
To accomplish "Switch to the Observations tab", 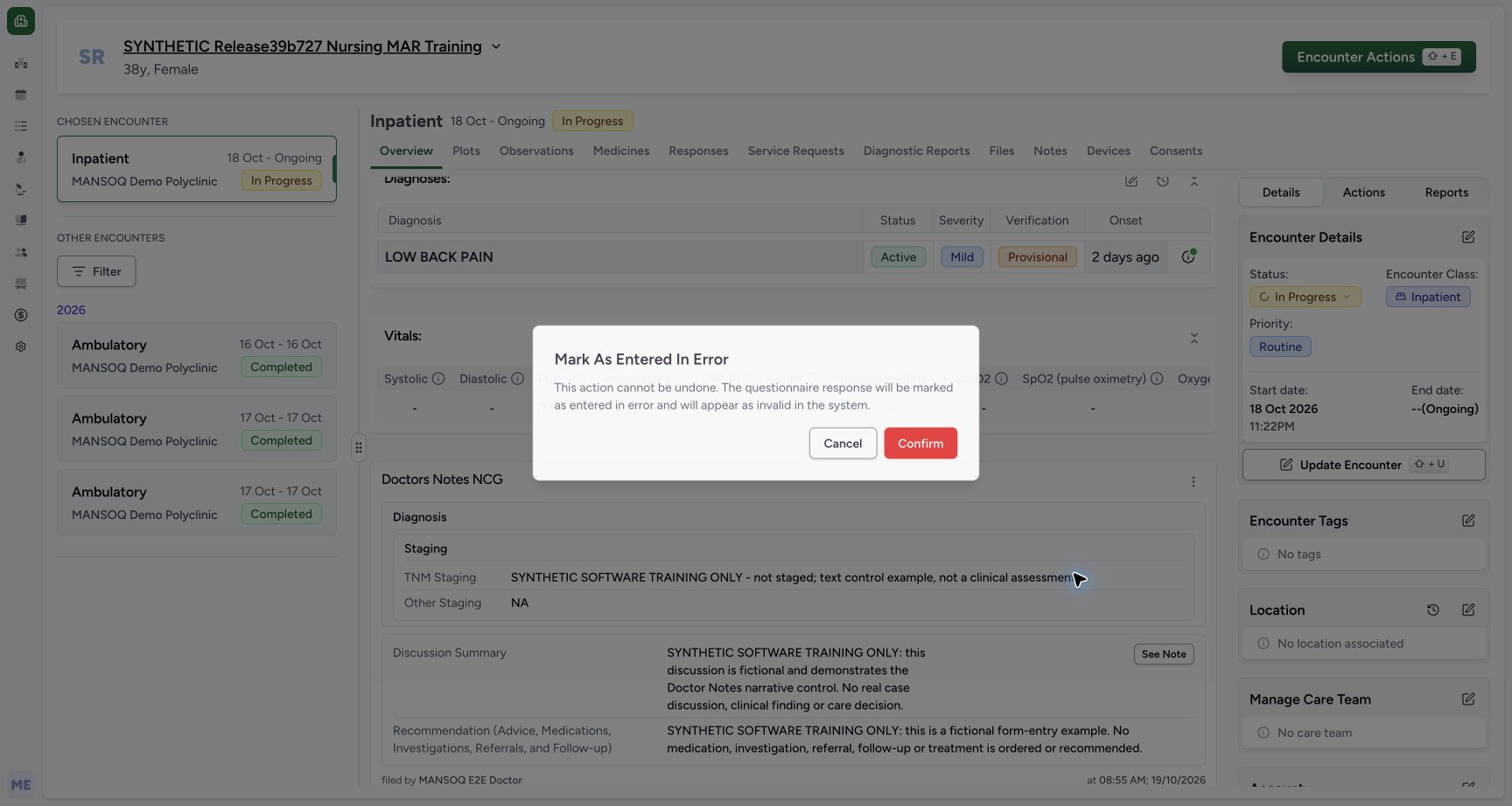I will pos(536,151).
